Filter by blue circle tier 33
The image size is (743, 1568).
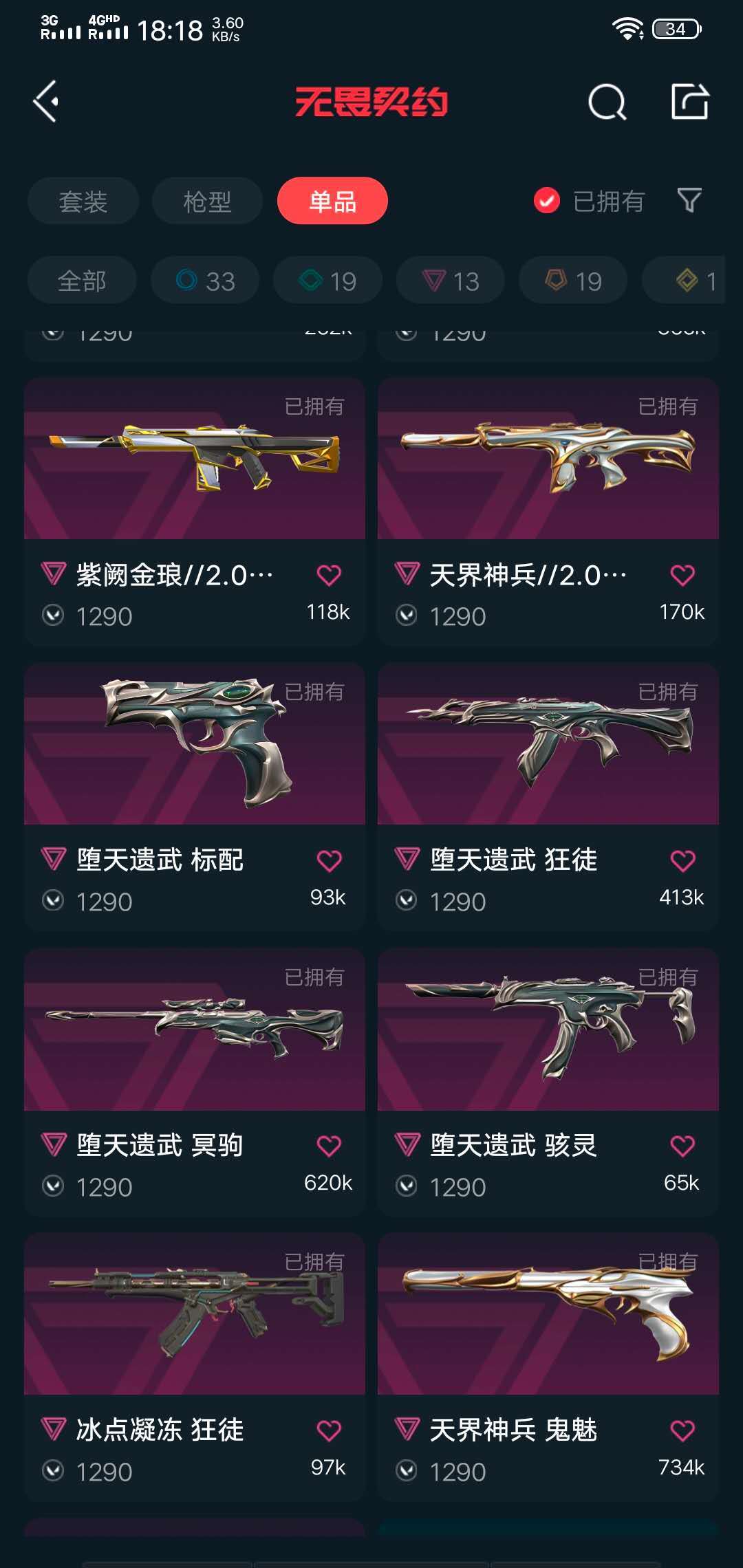coord(205,281)
